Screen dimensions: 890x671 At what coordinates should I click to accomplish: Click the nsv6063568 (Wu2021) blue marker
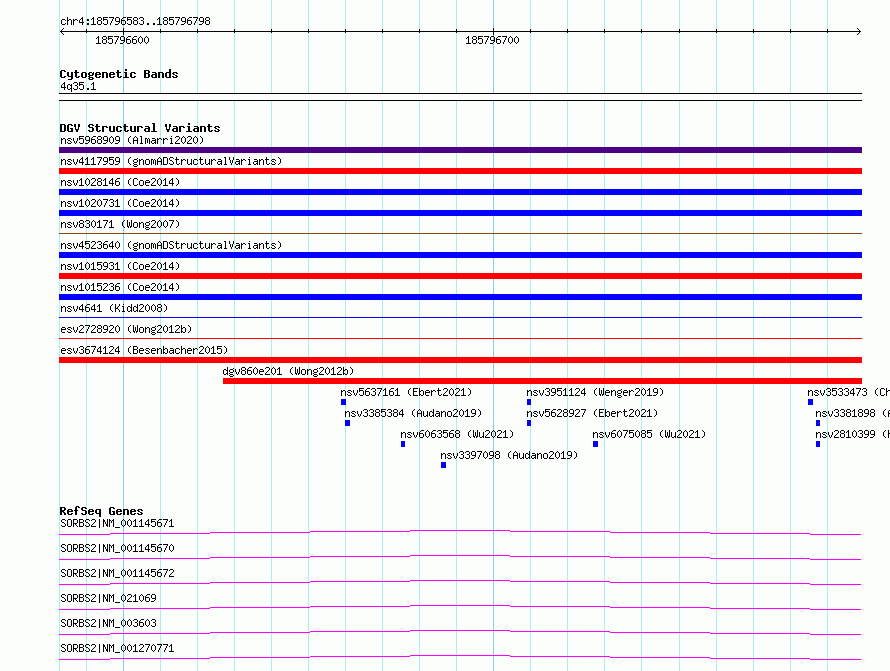point(403,444)
